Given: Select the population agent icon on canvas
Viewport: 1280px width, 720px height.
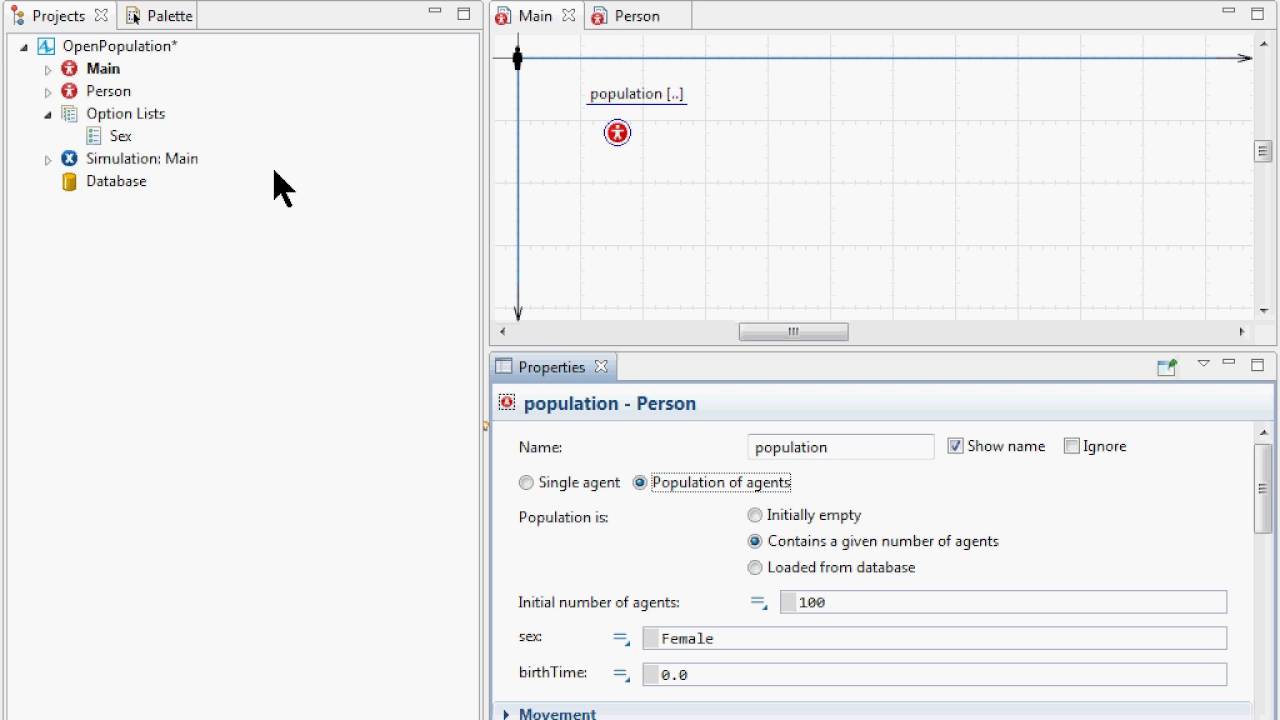Looking at the screenshot, I should [x=617, y=132].
